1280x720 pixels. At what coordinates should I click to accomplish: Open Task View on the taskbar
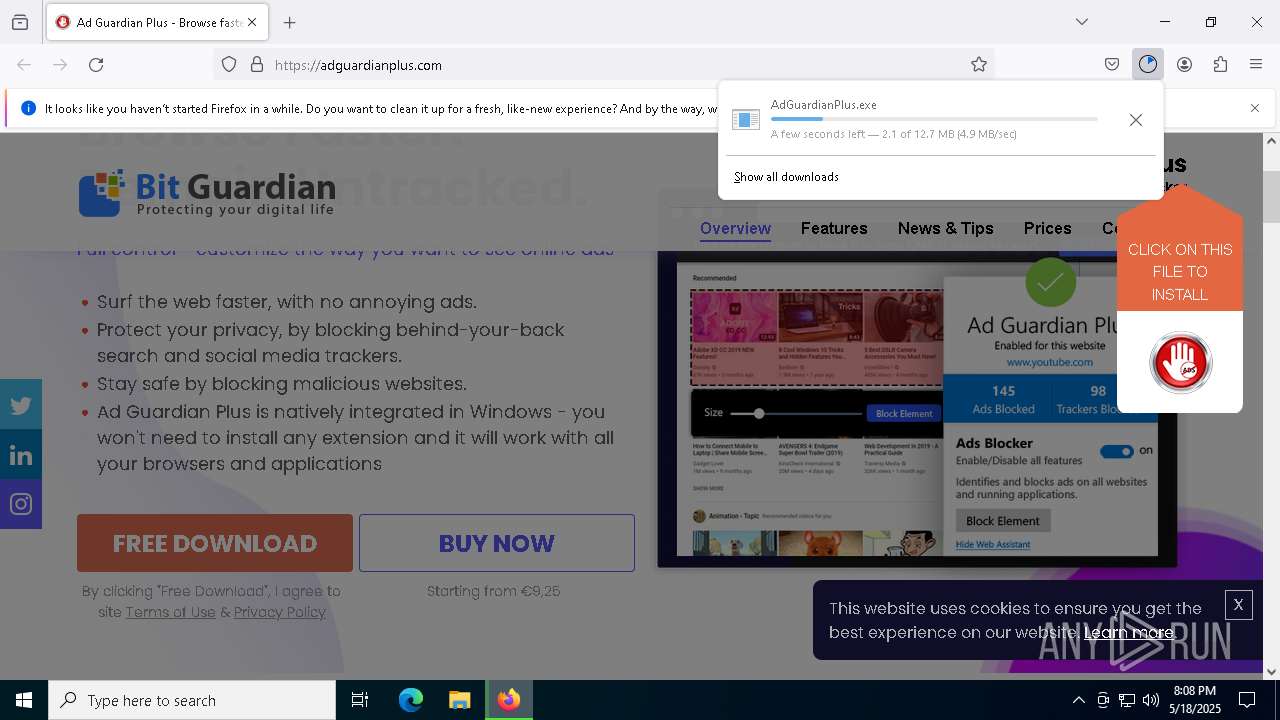(360, 700)
